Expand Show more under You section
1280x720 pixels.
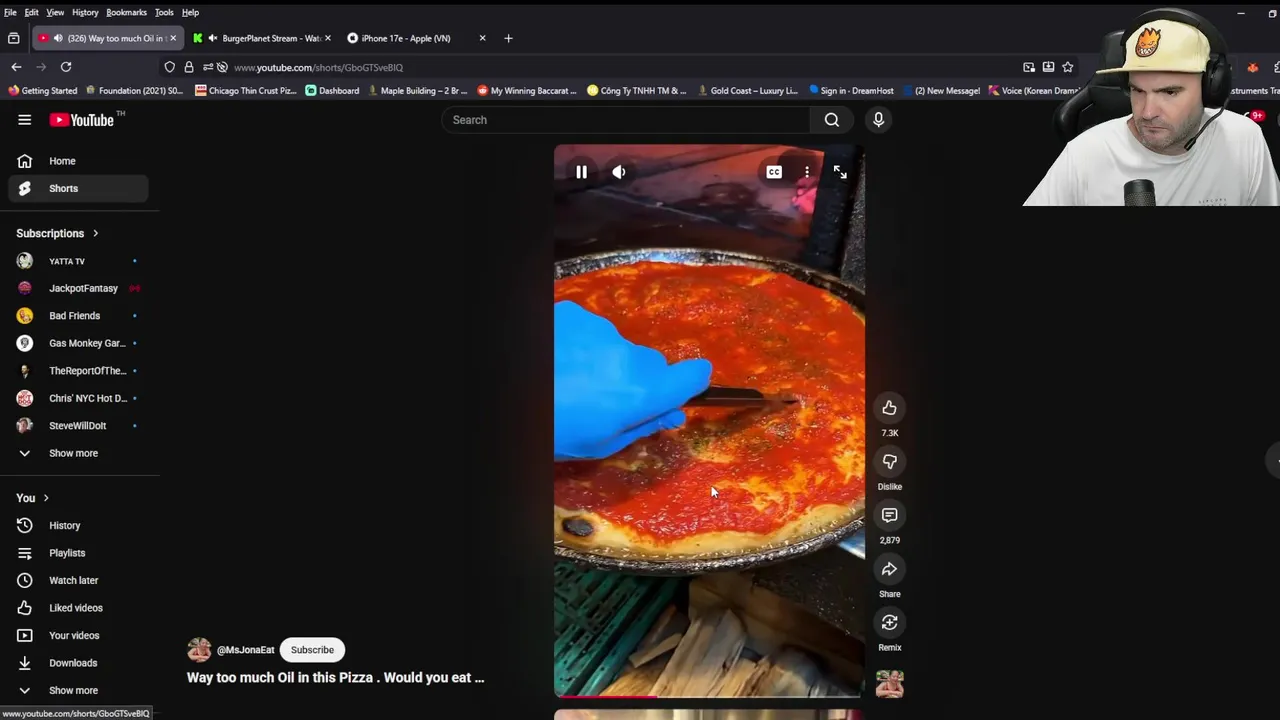(x=78, y=690)
